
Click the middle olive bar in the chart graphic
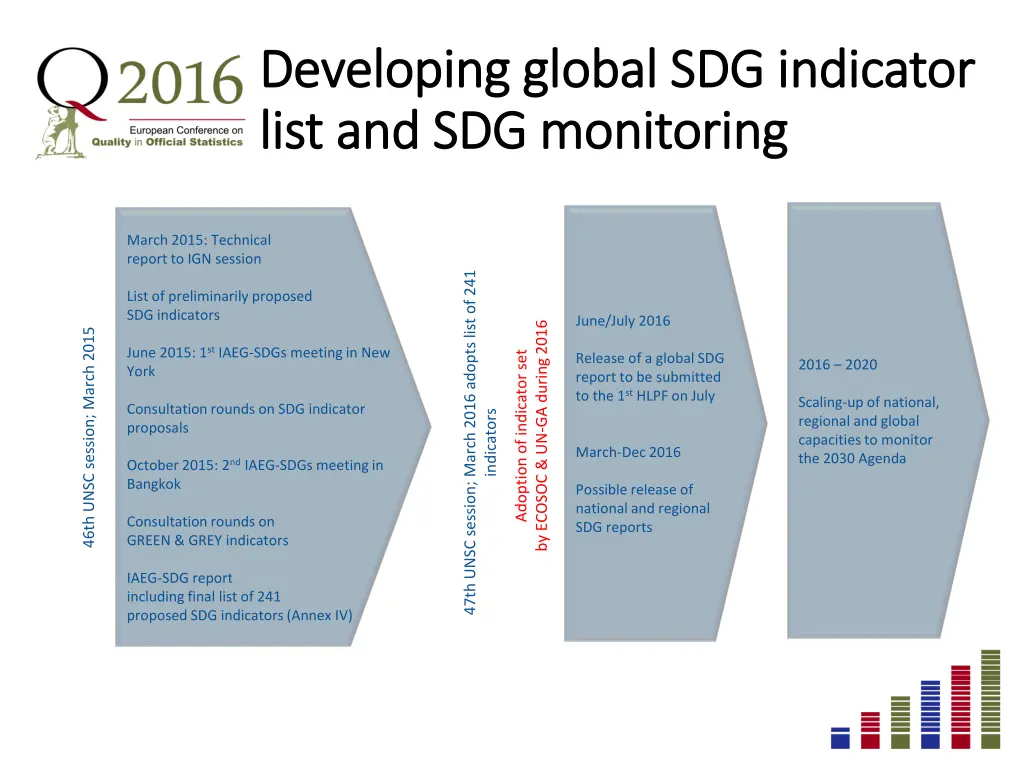coord(900,722)
